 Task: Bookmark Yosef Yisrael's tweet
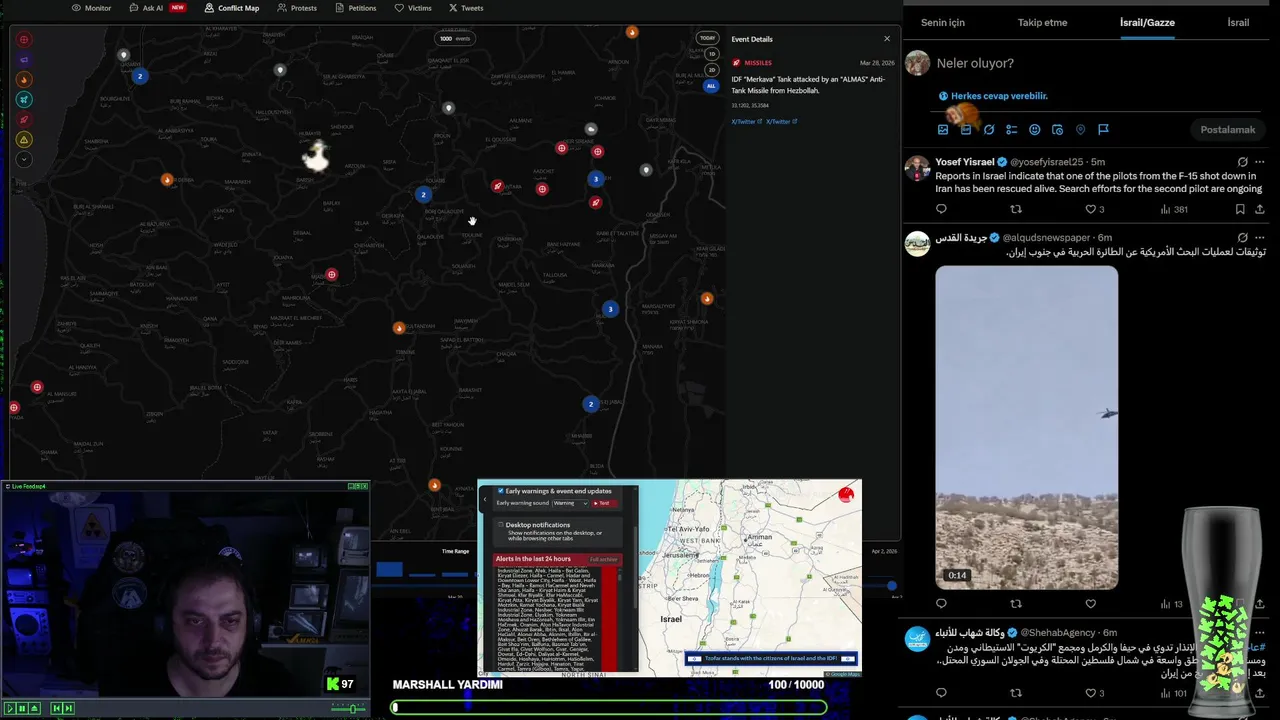1240,209
